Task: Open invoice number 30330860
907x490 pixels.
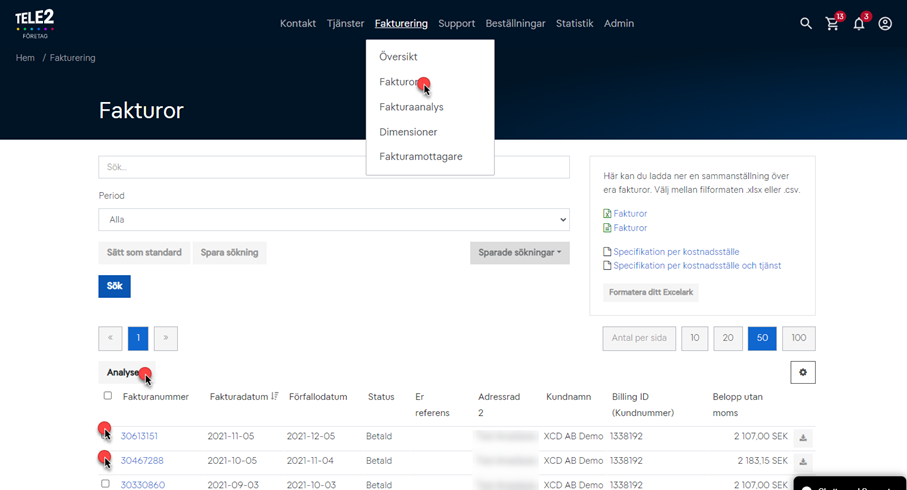Action: pyautogui.click(x=142, y=485)
